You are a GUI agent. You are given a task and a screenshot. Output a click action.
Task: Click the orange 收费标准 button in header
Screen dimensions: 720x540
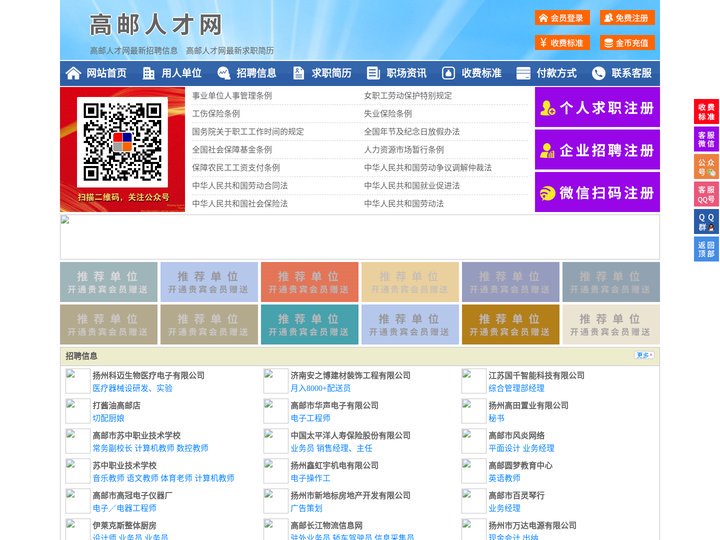click(x=562, y=43)
